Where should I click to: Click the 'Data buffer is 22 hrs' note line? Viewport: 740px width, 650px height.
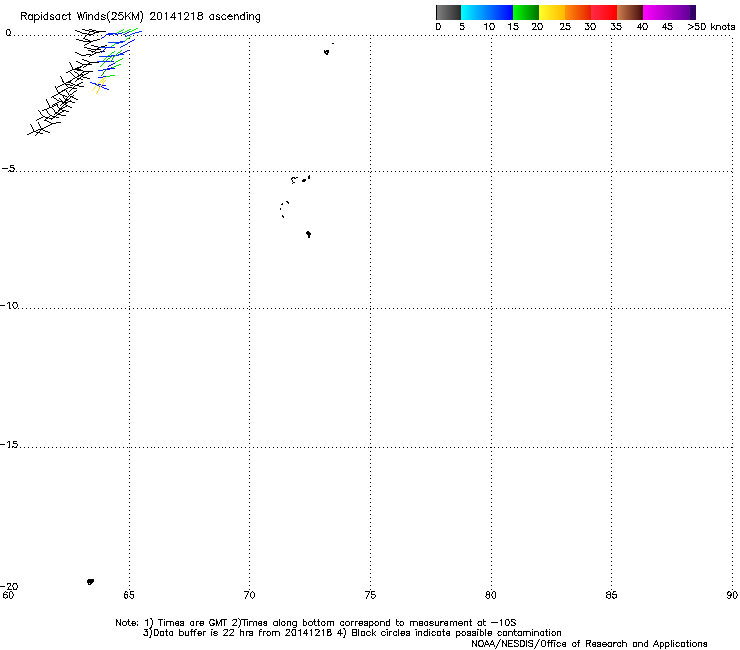352,633
